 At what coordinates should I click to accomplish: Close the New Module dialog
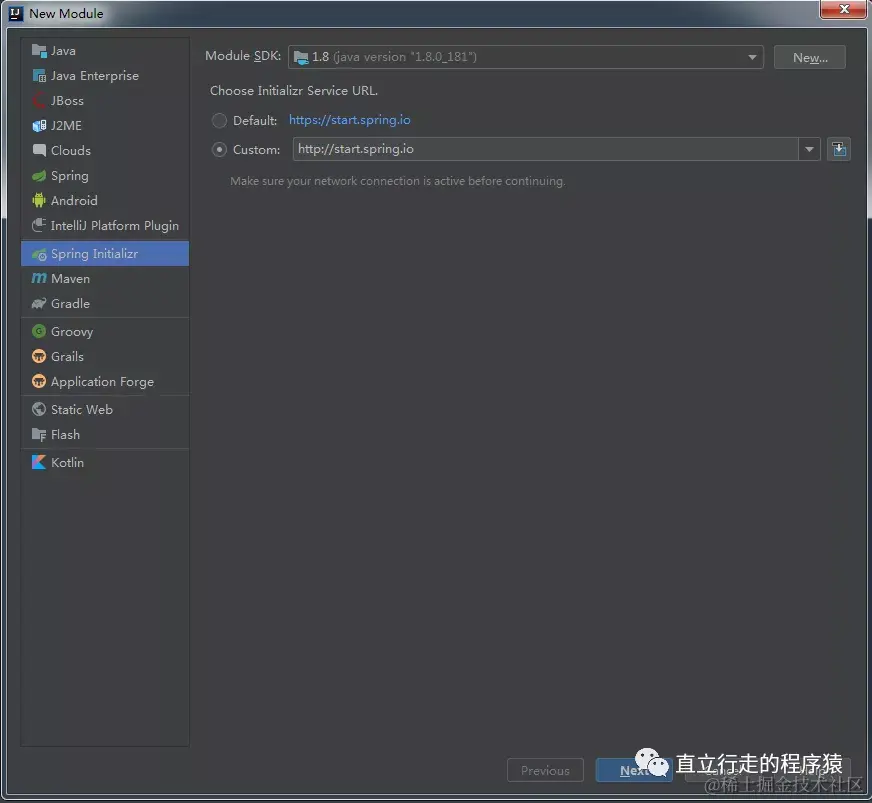(843, 9)
